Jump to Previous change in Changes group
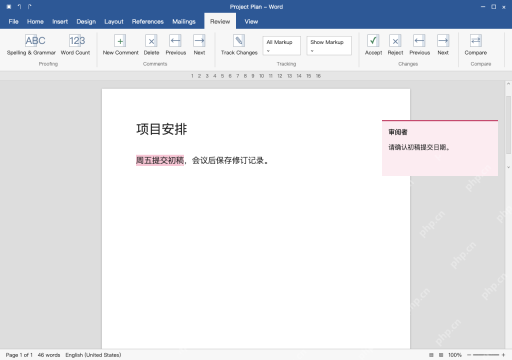Viewport: 512px width, 360px height. (420, 45)
